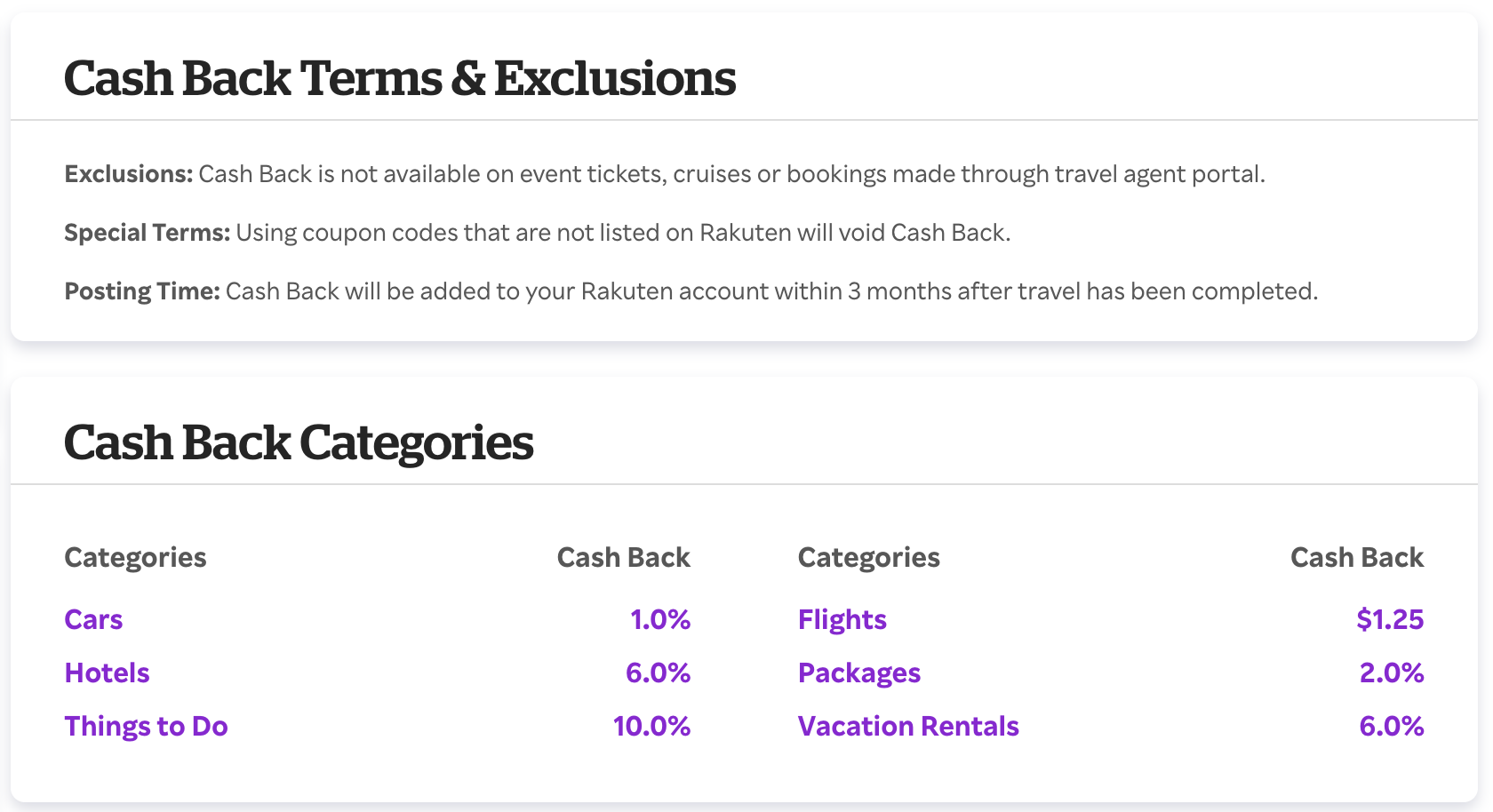Open the Cars cash back category

(92, 619)
